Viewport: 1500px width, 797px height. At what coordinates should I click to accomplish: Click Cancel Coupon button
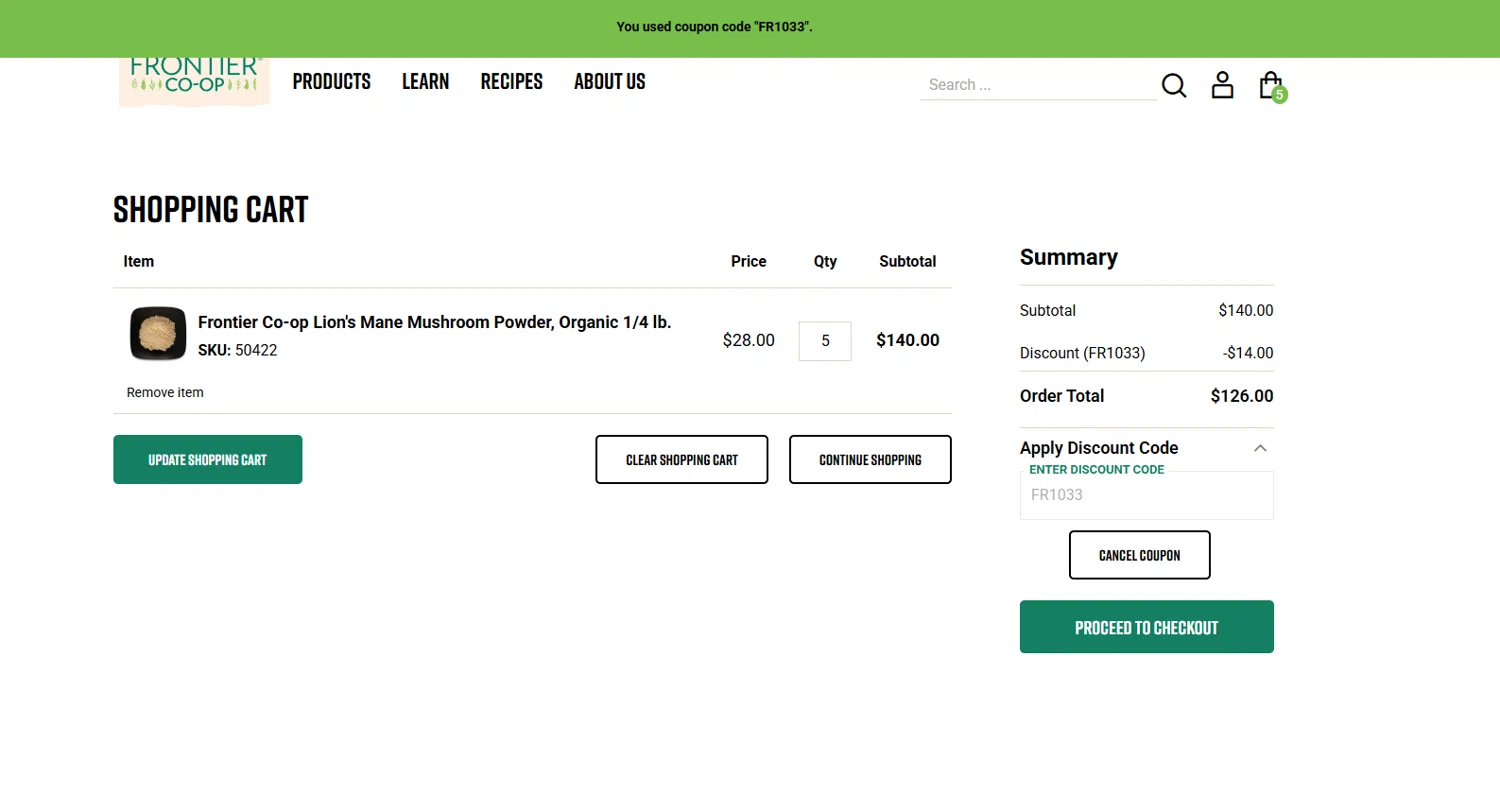[1140, 555]
